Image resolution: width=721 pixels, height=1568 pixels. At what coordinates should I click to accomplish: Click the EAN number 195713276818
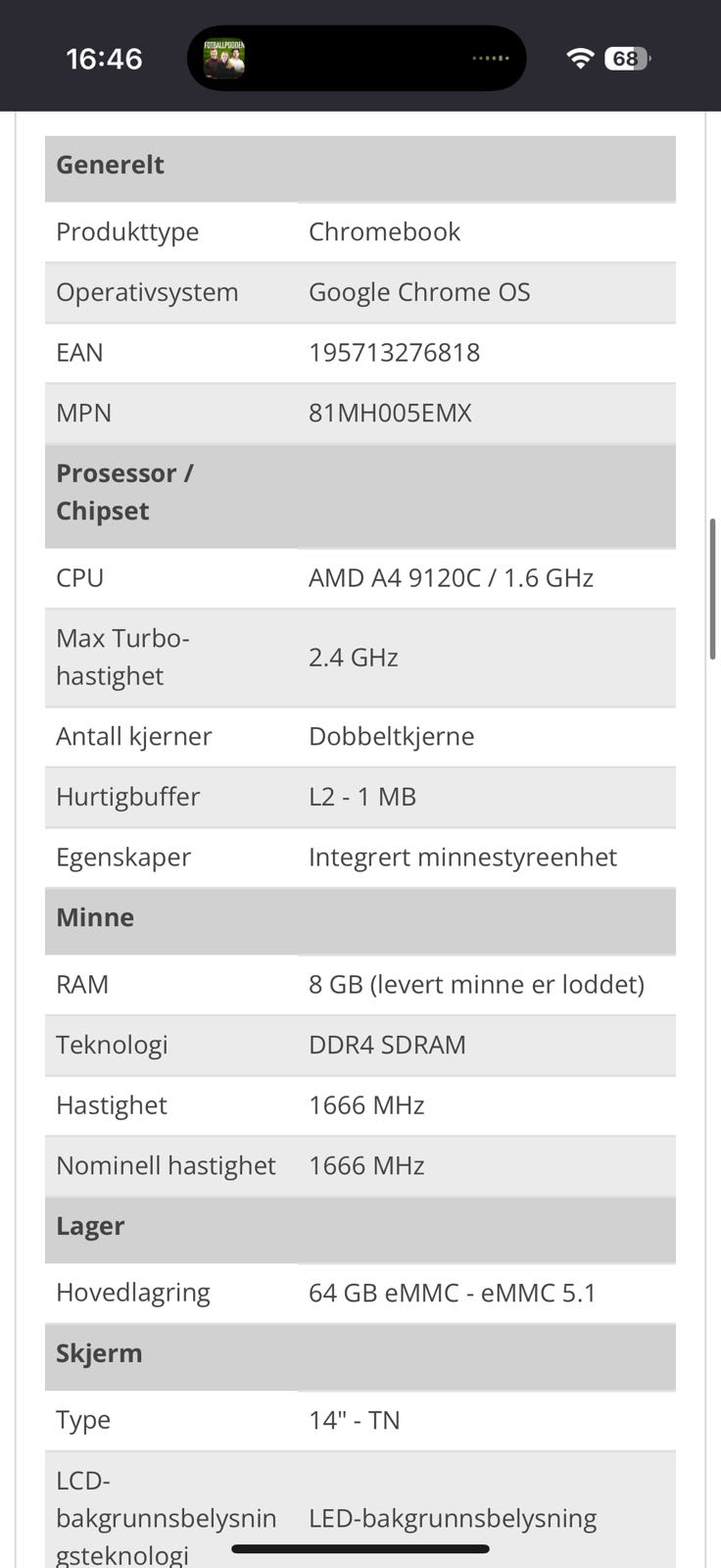point(394,353)
